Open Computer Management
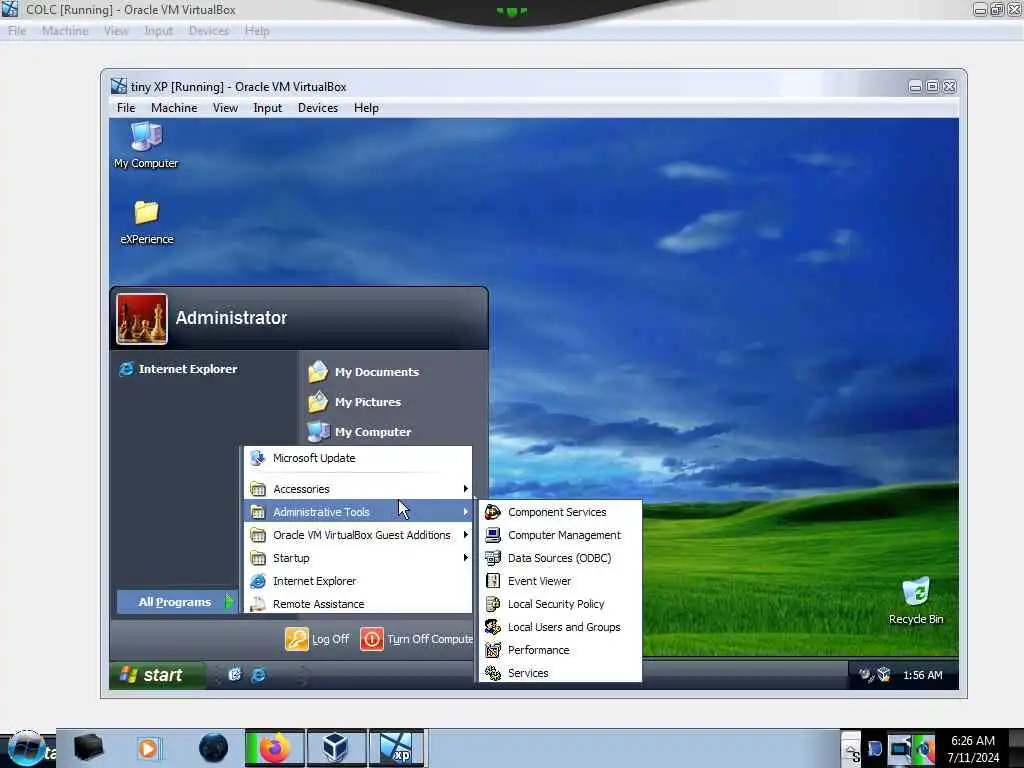This screenshot has width=1024, height=768. tap(560, 535)
